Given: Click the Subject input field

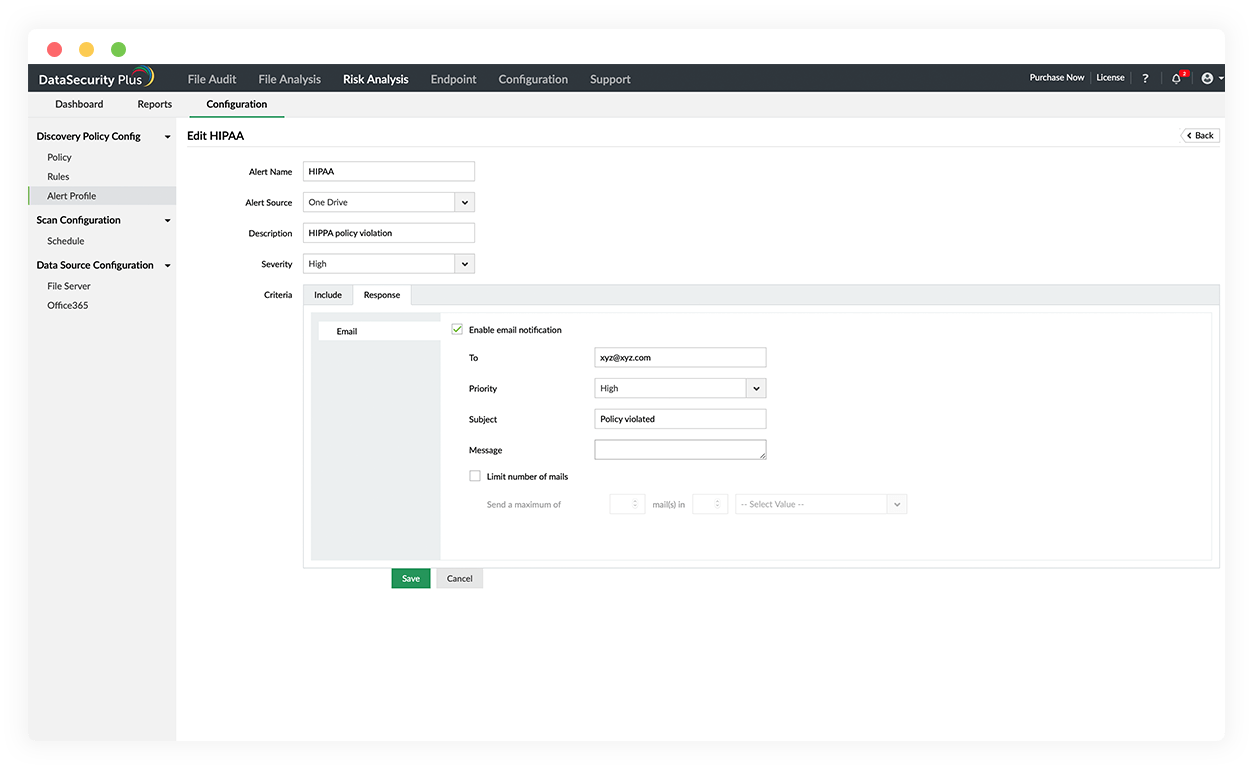Looking at the screenshot, I should coord(680,419).
